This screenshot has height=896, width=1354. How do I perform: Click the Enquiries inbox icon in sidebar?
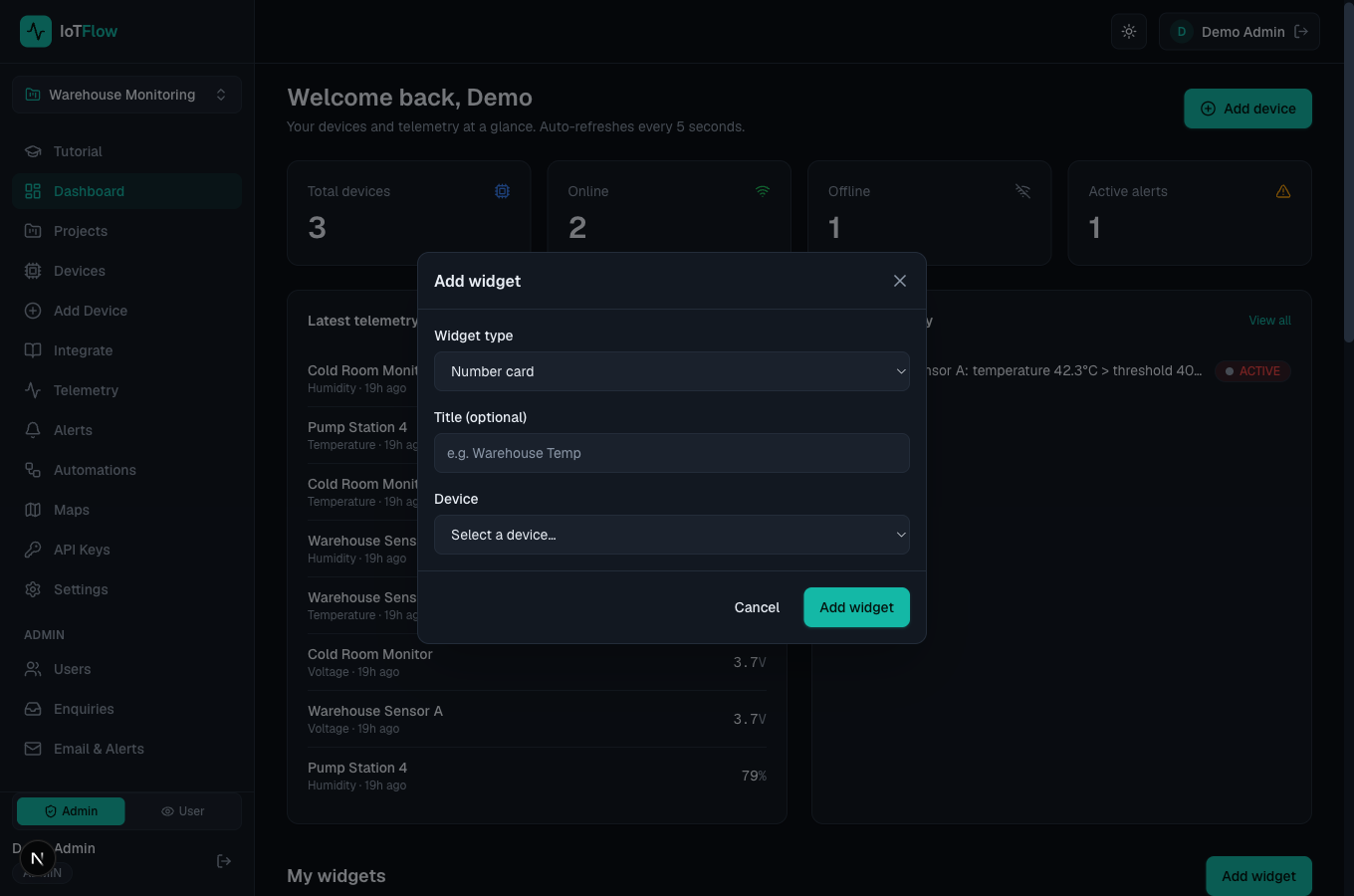[x=33, y=709]
